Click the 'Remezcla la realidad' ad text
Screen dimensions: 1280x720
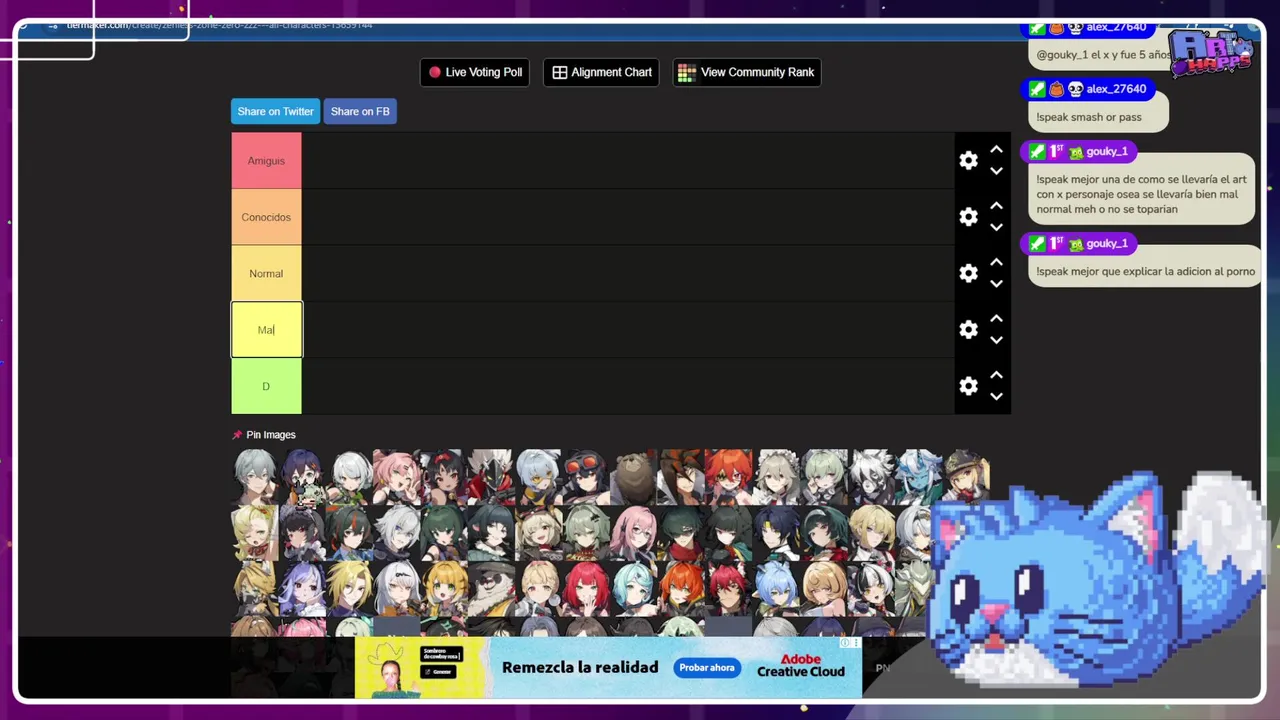[x=580, y=667]
